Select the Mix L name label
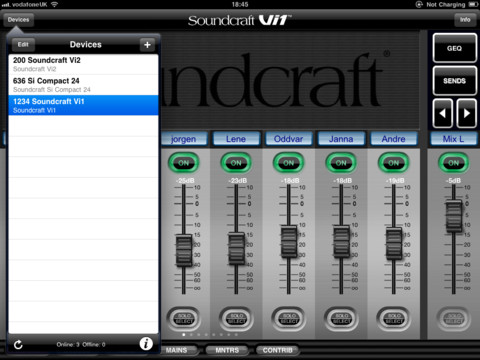Image resolution: width=480 pixels, height=360 pixels. tap(453, 139)
